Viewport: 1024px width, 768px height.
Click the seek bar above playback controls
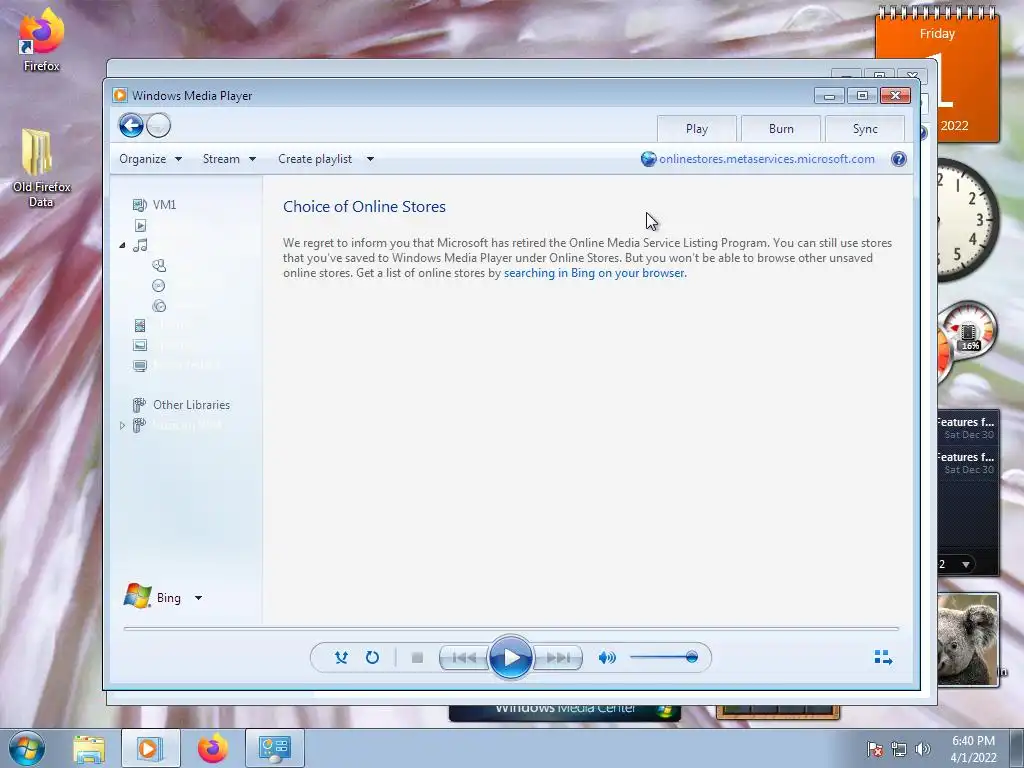[x=511, y=628]
